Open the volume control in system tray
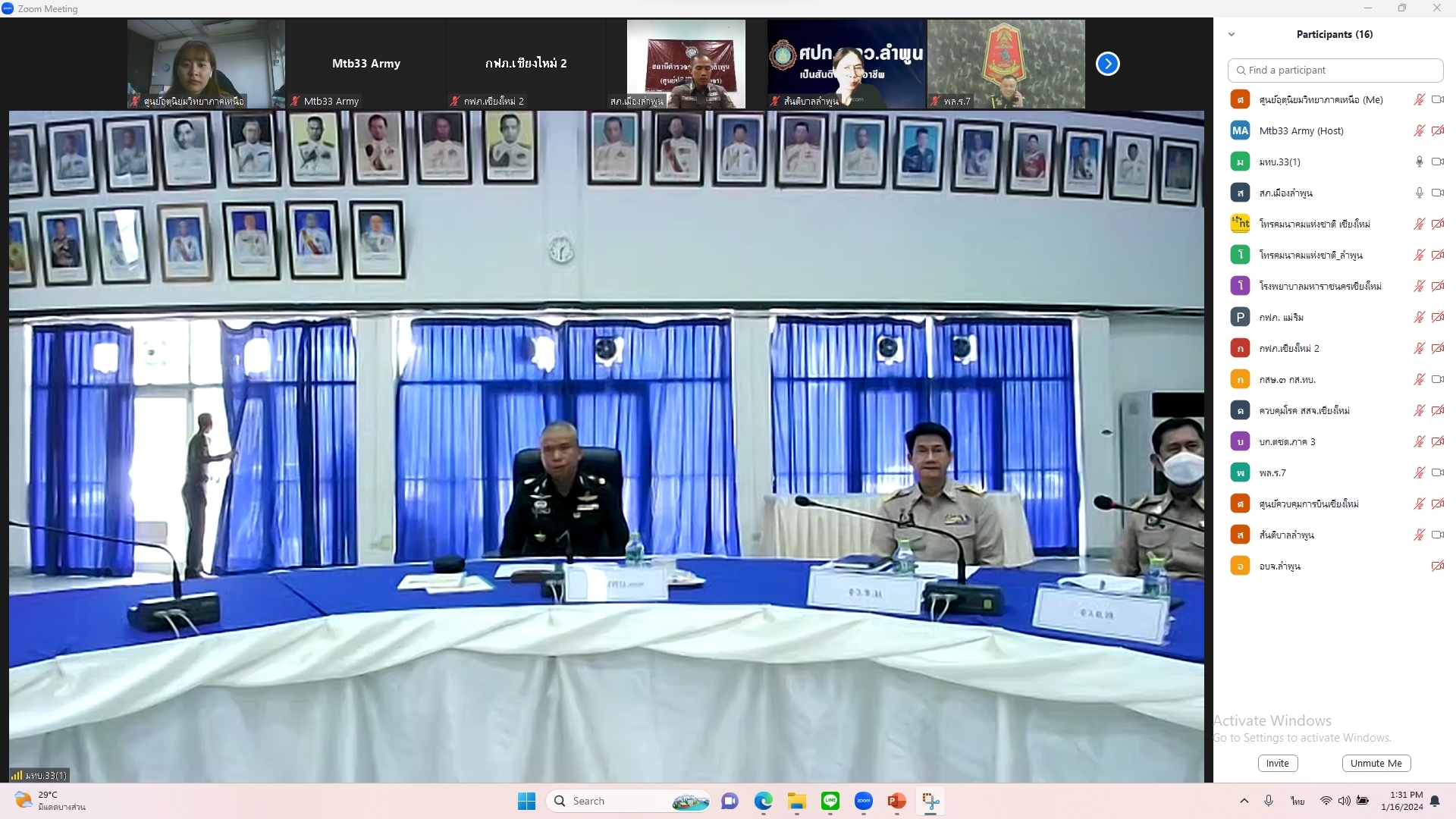The width and height of the screenshot is (1456, 819). click(1344, 801)
